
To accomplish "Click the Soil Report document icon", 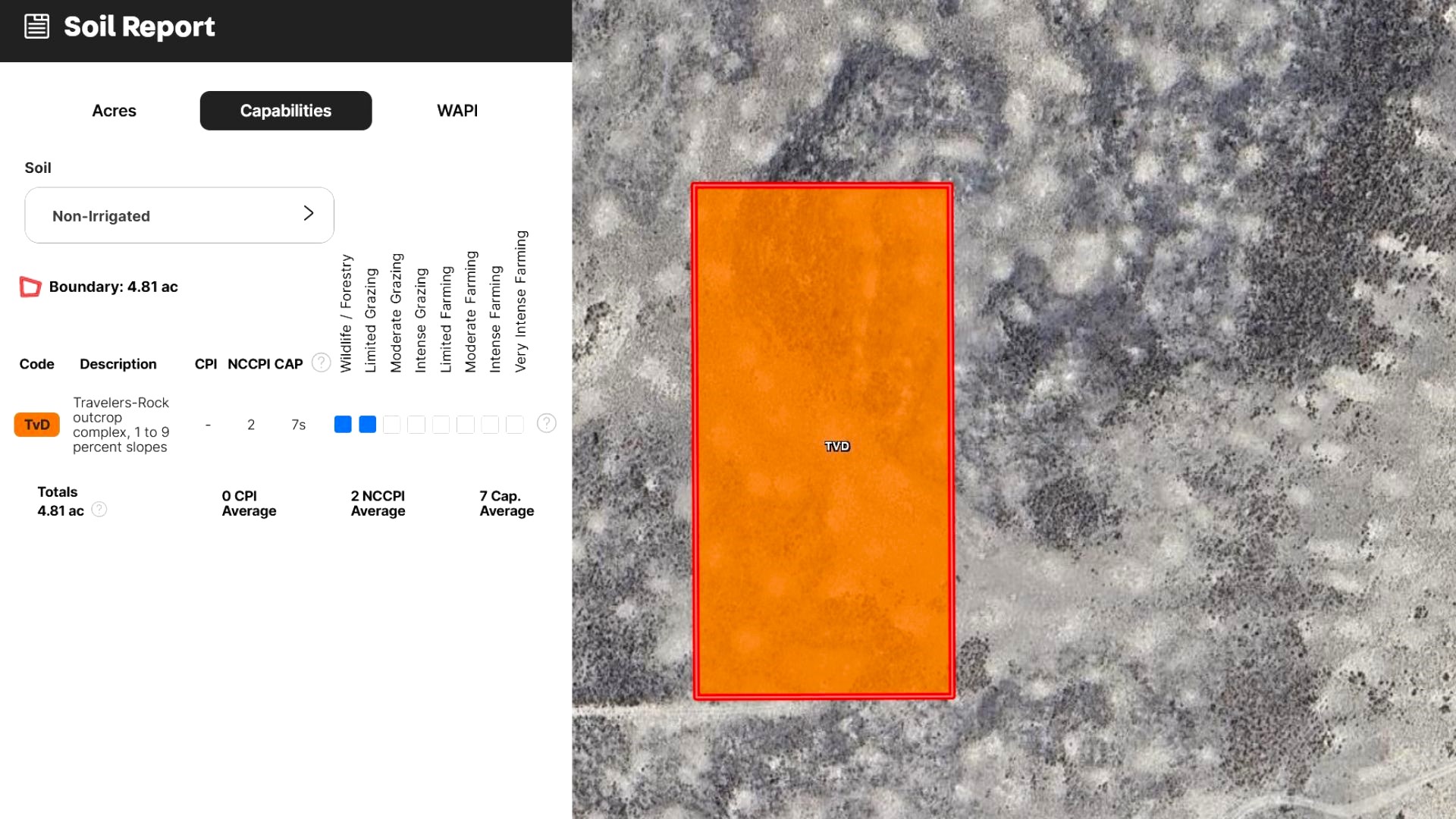I will 36,27.
